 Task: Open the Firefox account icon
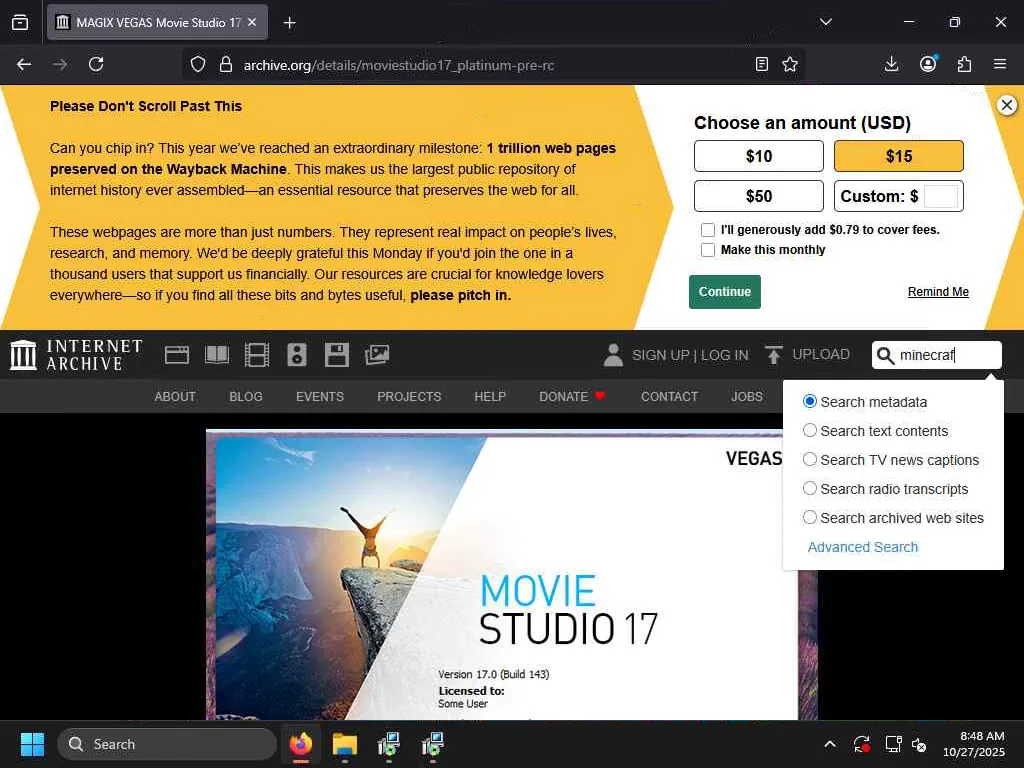(928, 64)
